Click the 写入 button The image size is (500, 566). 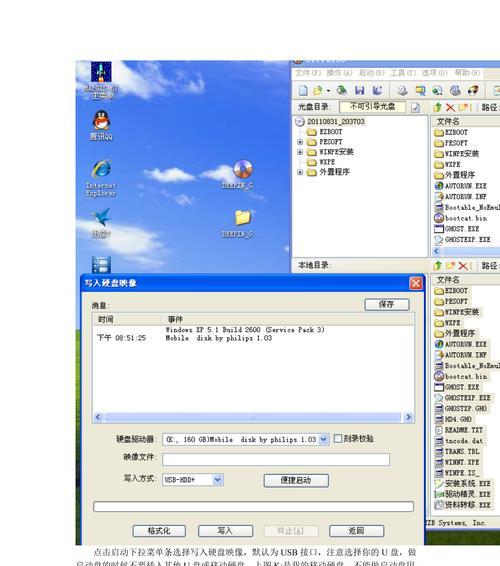click(225, 531)
